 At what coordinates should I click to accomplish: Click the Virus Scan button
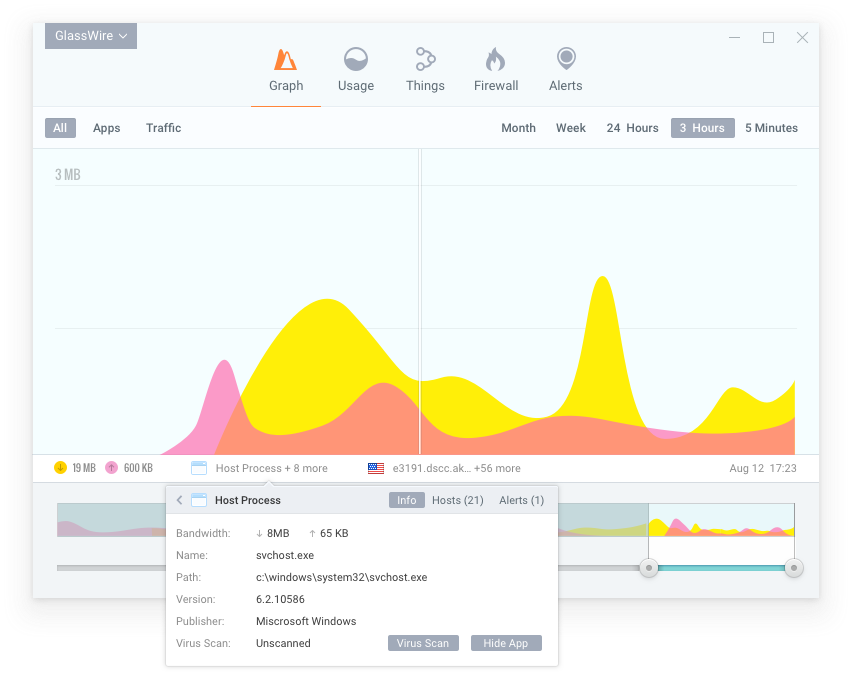pyautogui.click(x=423, y=643)
